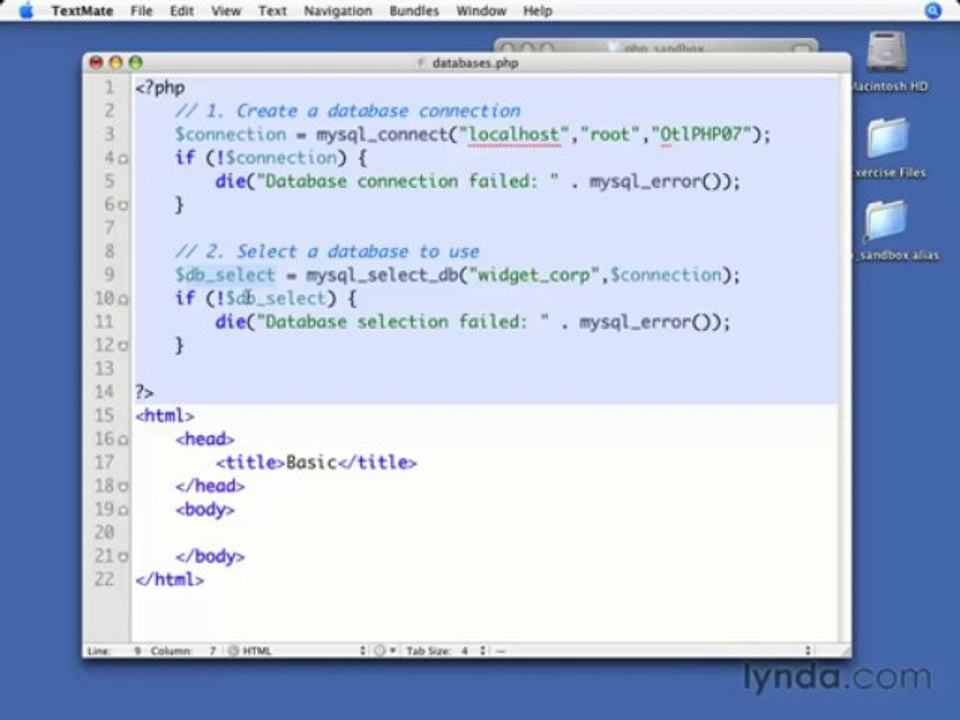Click the databases.php document proxy icon
The image size is (960, 720).
(421, 63)
